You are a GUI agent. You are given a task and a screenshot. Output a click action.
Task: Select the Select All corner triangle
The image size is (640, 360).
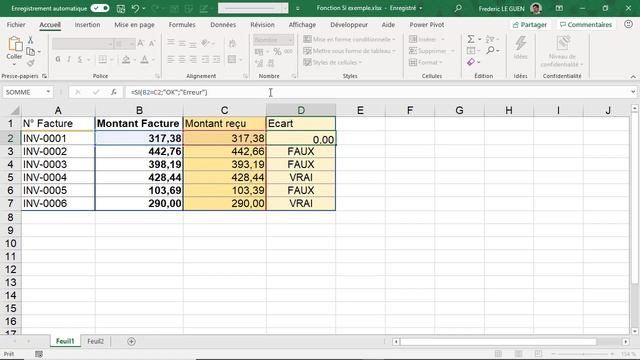(x=15, y=111)
